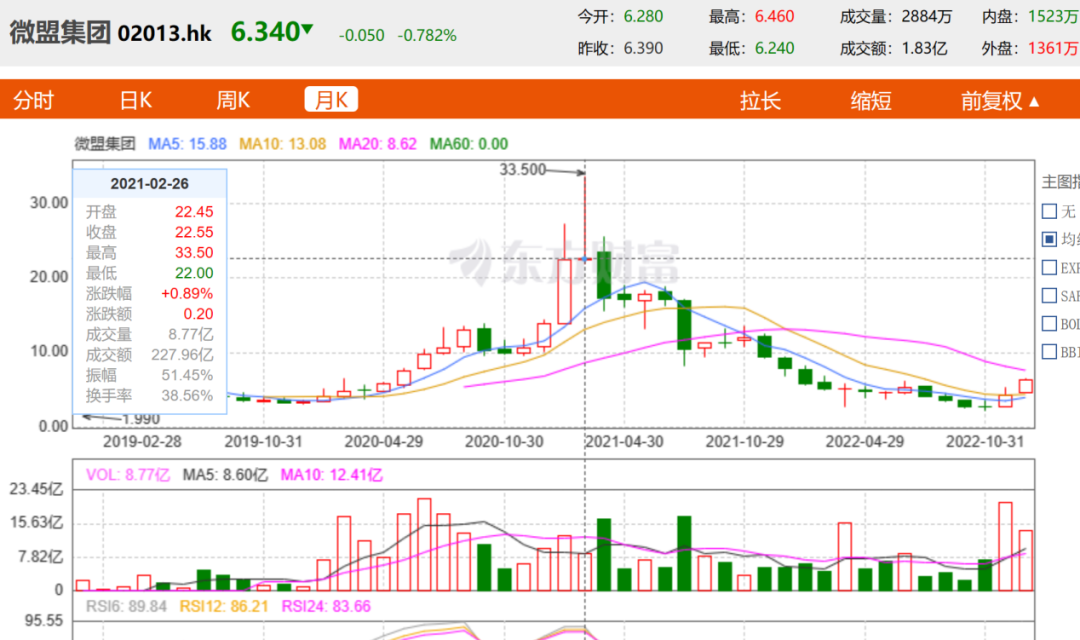This screenshot has height=640, width=1080.
Task: Enable the BBI indicator option
Action: click(1049, 351)
